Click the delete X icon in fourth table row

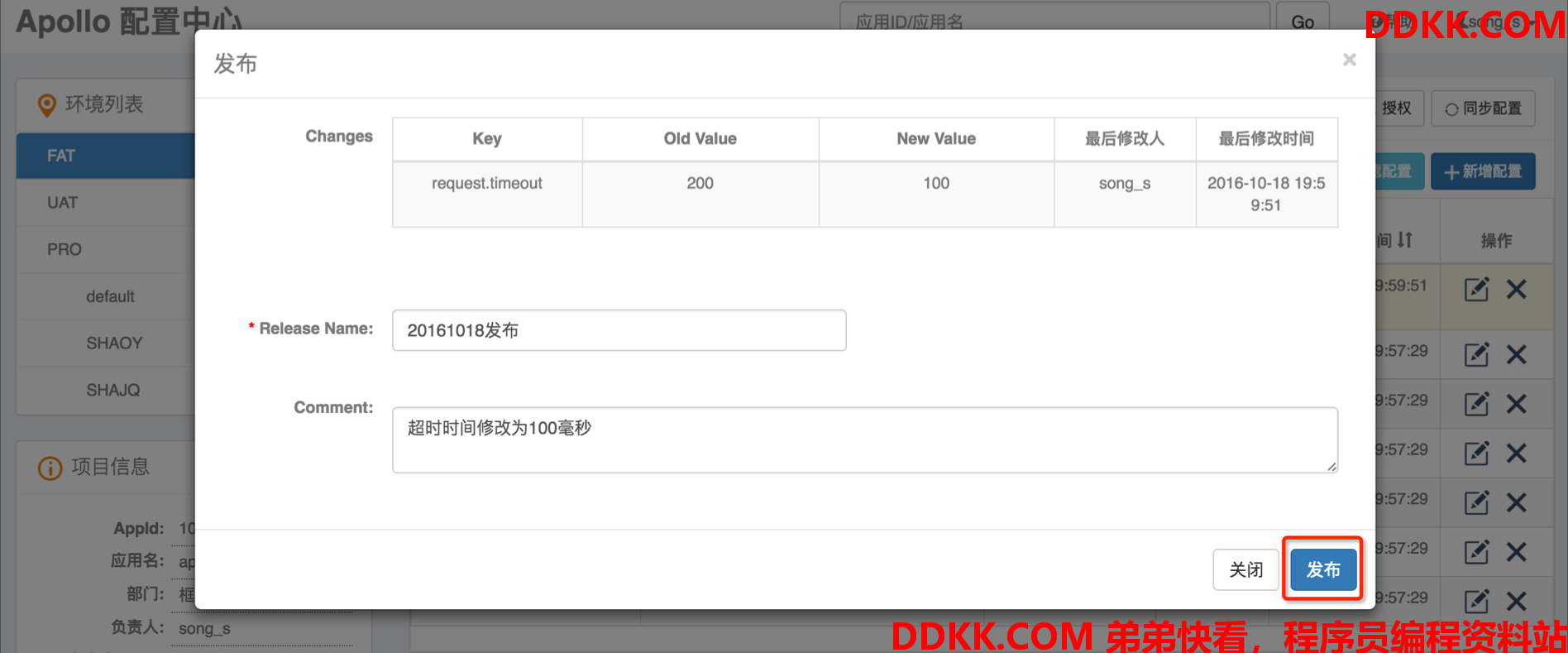[x=1516, y=453]
